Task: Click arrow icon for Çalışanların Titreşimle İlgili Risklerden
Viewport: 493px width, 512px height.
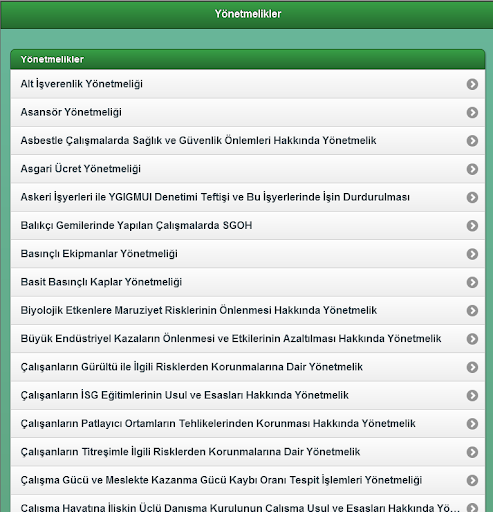Action: click(x=472, y=452)
